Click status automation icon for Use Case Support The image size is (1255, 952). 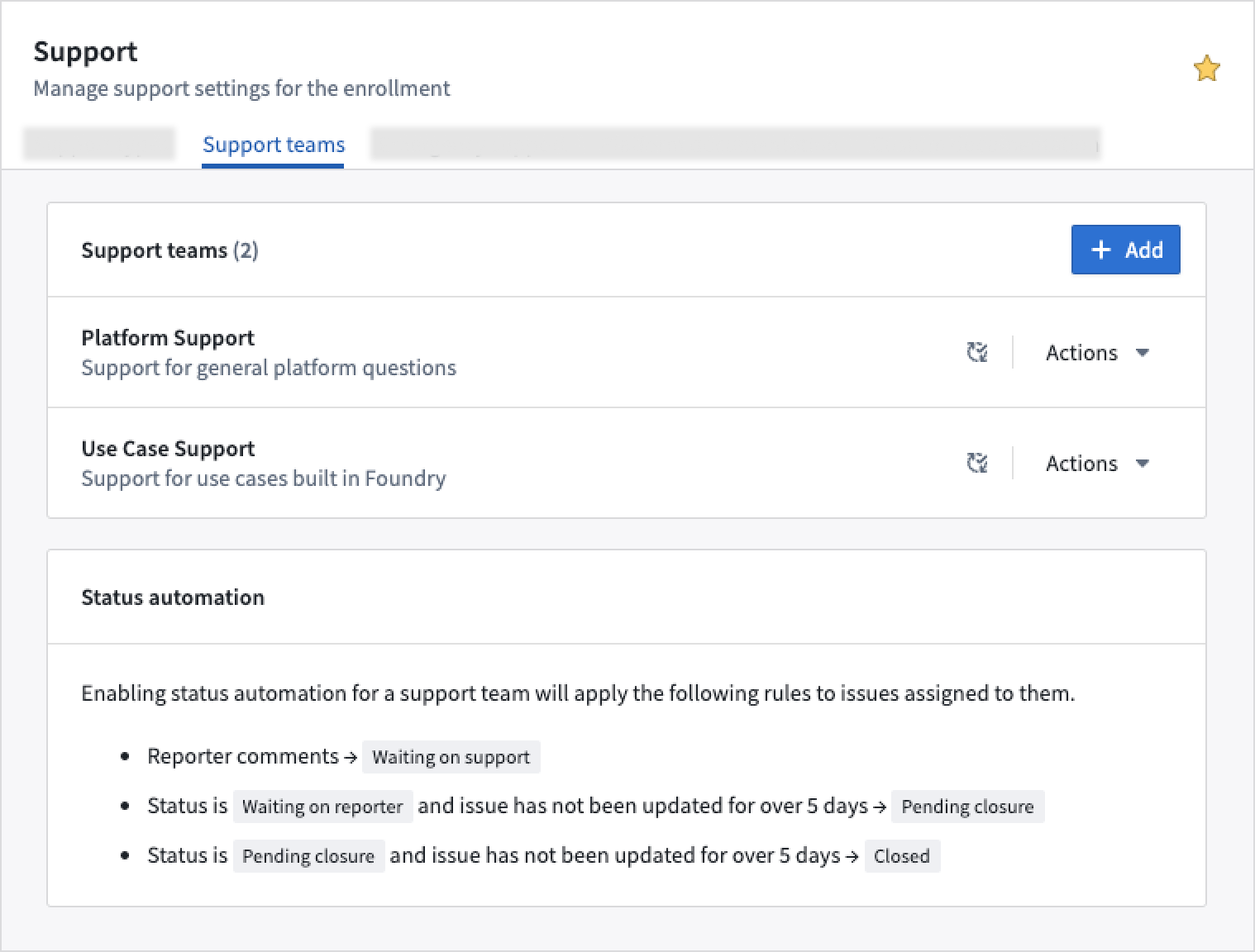point(977,464)
